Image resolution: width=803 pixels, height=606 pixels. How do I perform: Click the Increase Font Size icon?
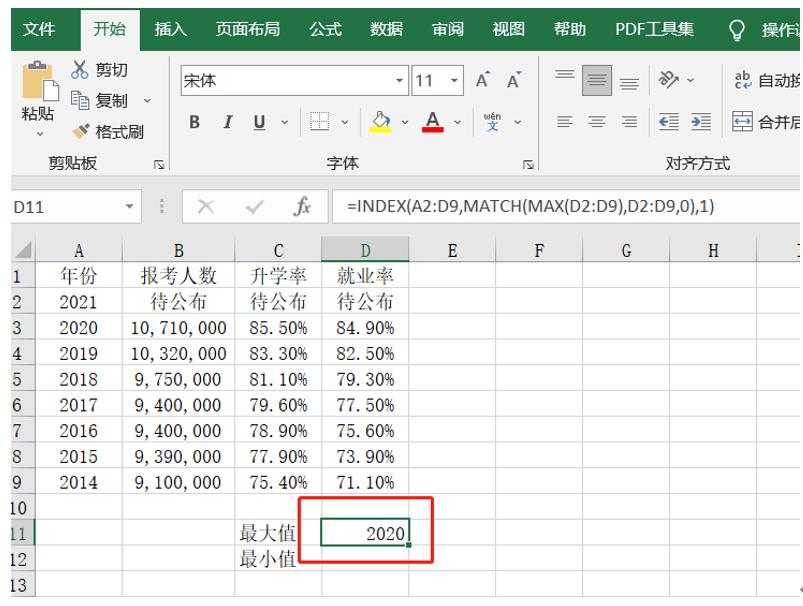[482, 77]
